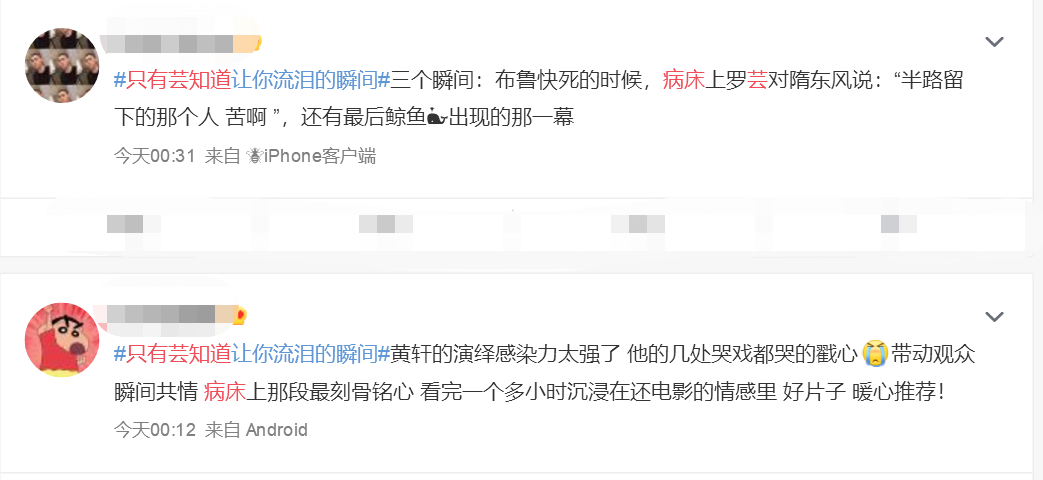The height and width of the screenshot is (480, 1043).
Task: Click the membership badge beside second username
Action: pyautogui.click(x=241, y=313)
